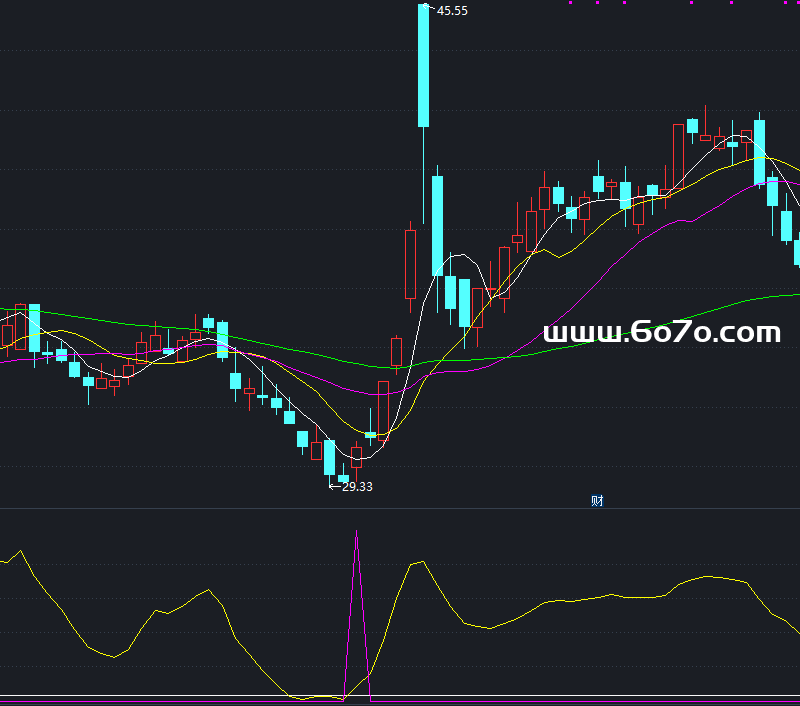Image resolution: width=800 pixels, height=706 pixels.
Task: Click the 财 financial event marker
Action: (x=597, y=501)
